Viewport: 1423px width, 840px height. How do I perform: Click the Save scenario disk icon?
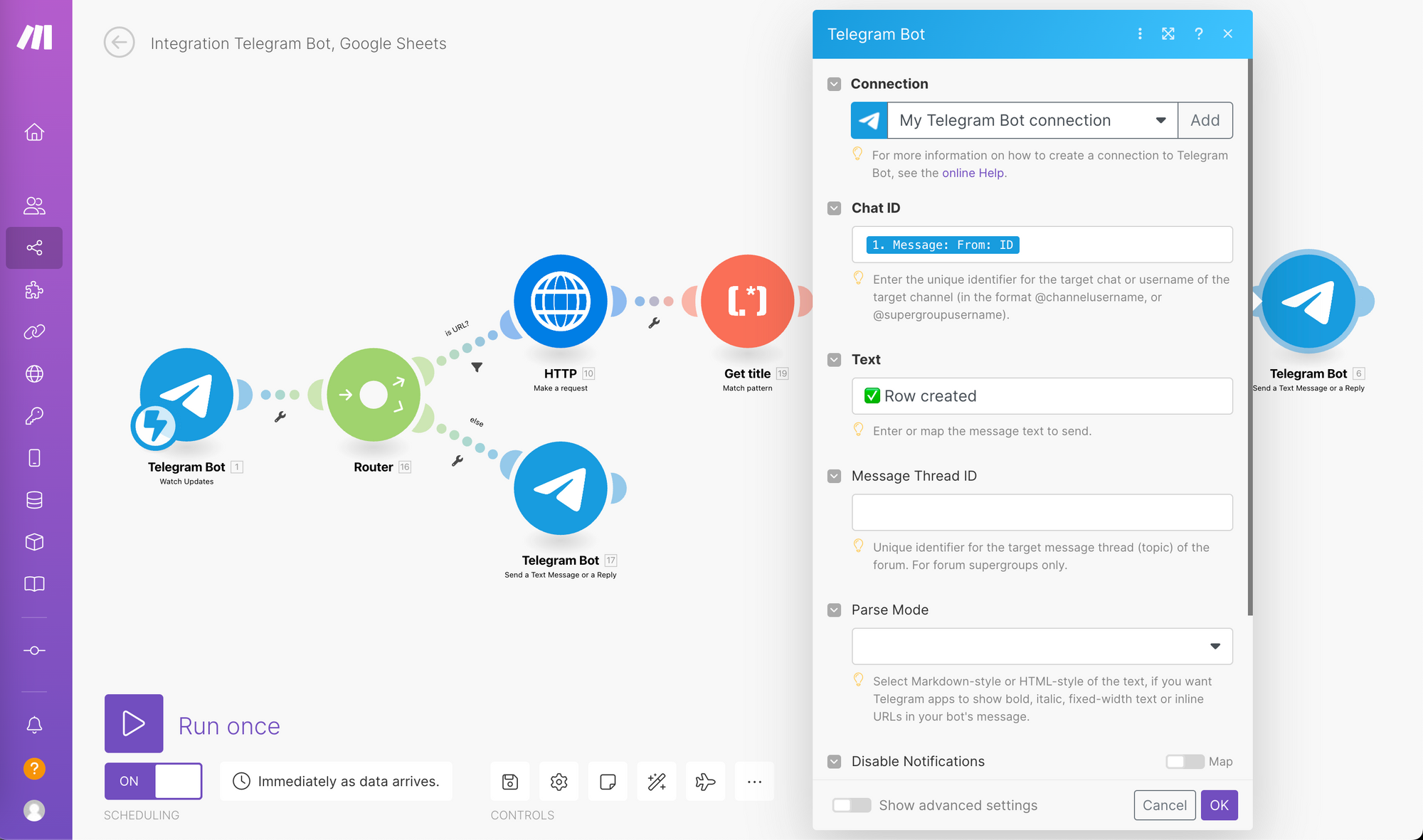(x=510, y=782)
